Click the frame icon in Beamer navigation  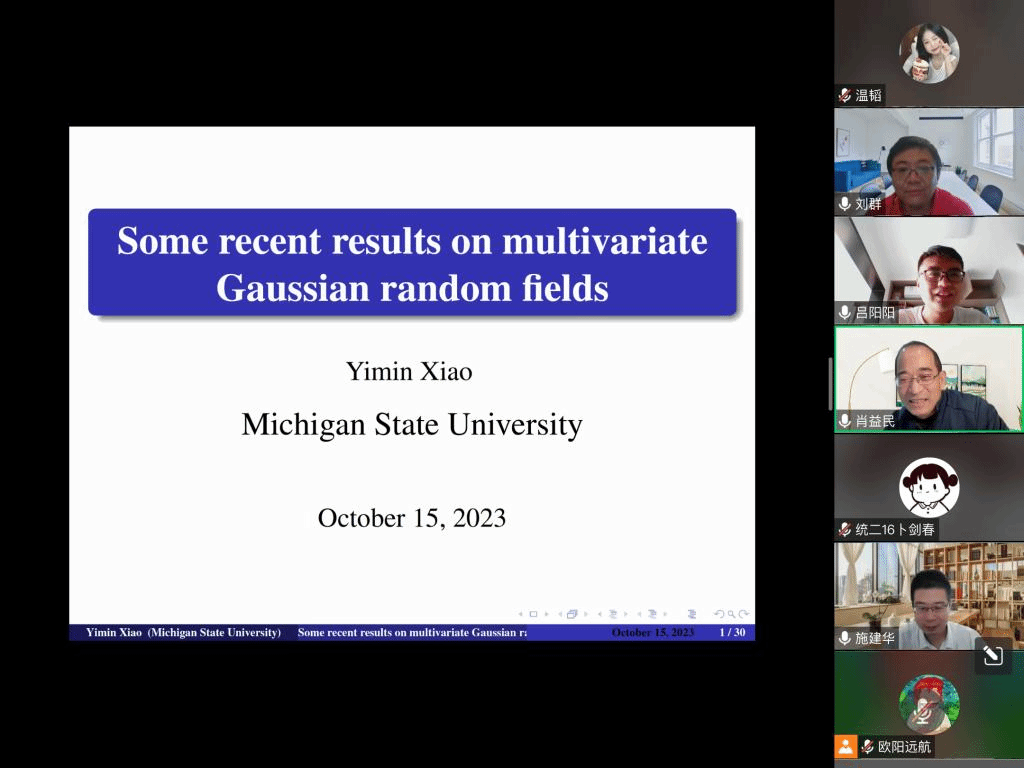(572, 614)
